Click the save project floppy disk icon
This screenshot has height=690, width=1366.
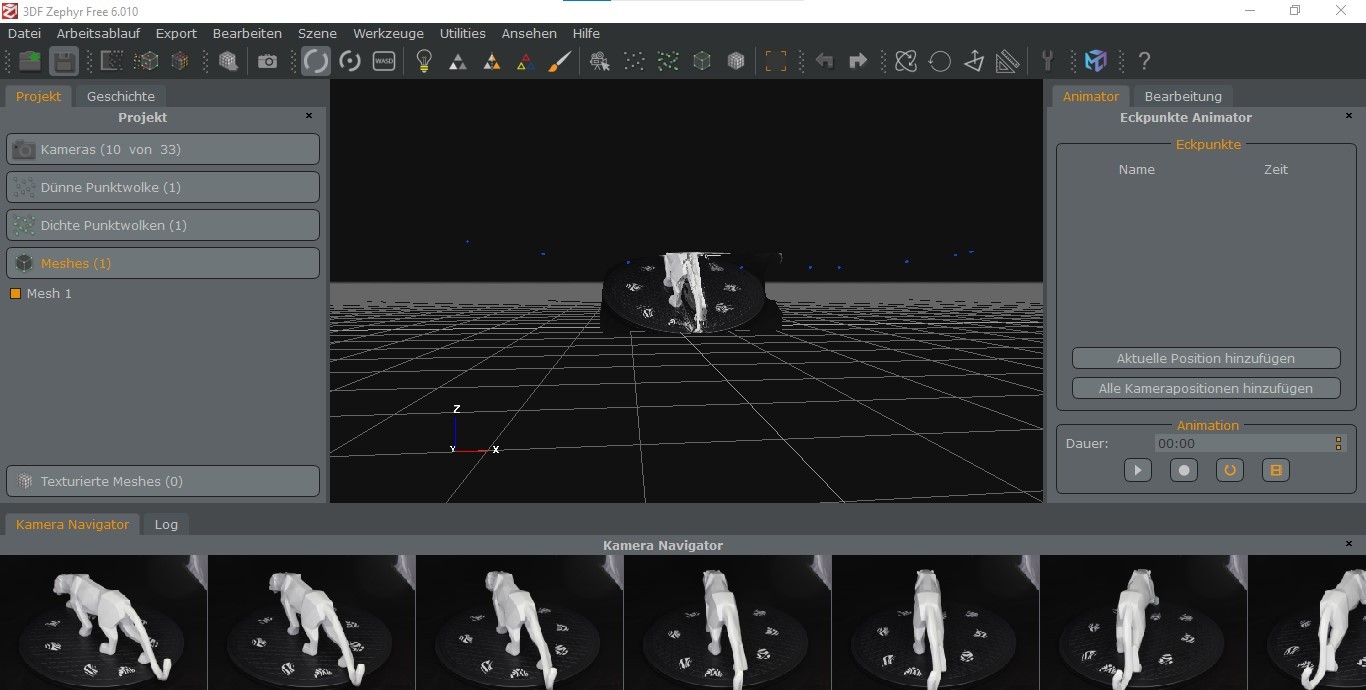[x=64, y=62]
